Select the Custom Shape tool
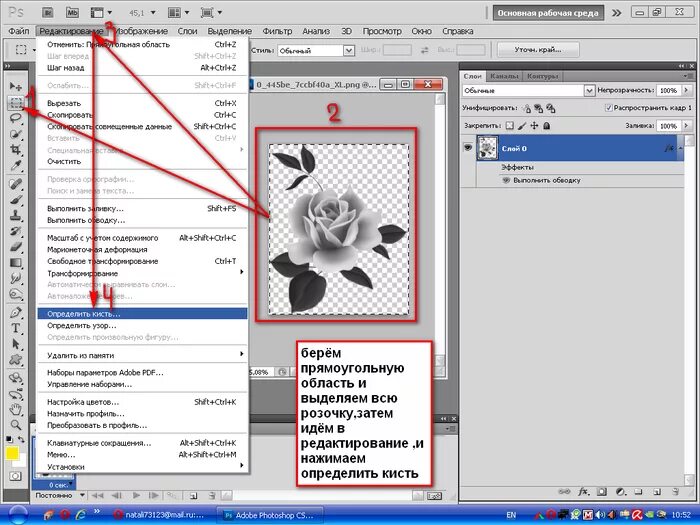 pyautogui.click(x=16, y=359)
